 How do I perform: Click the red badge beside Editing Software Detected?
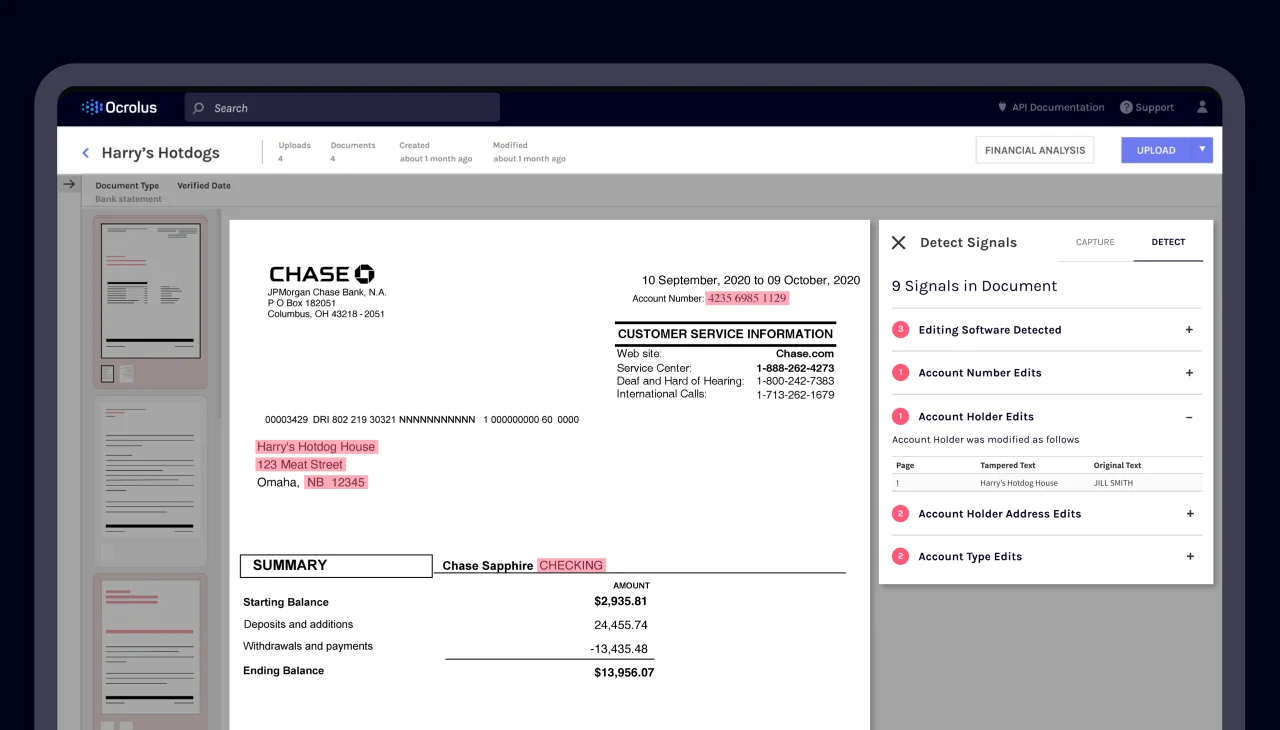pyautogui.click(x=900, y=329)
